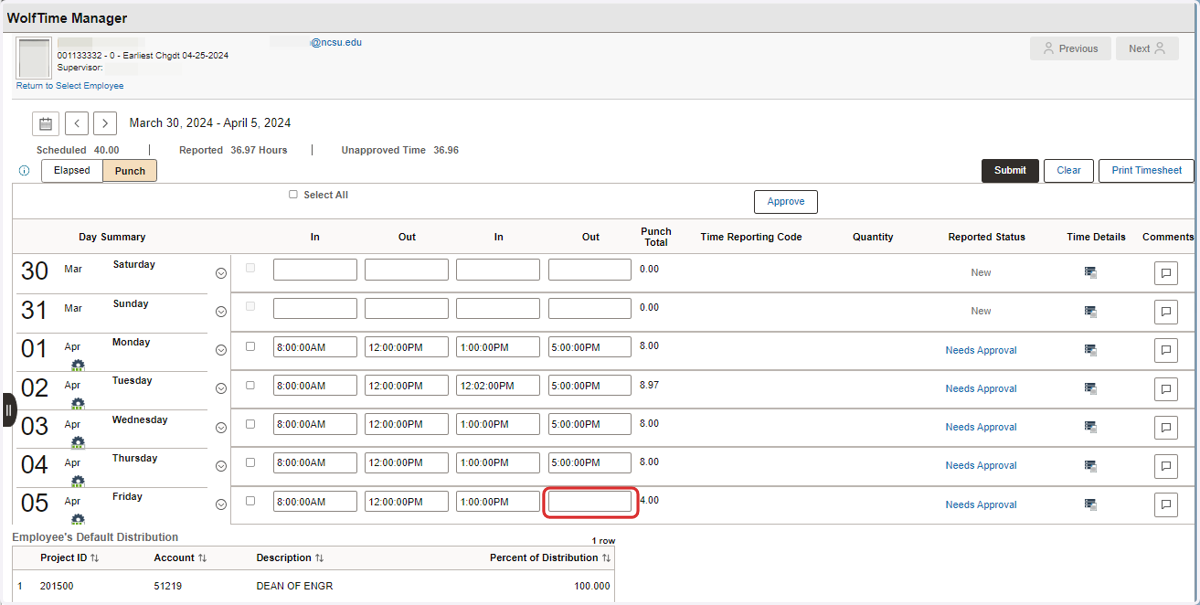Sort distribution table by Account
The height and width of the screenshot is (605, 1200).
[180, 558]
